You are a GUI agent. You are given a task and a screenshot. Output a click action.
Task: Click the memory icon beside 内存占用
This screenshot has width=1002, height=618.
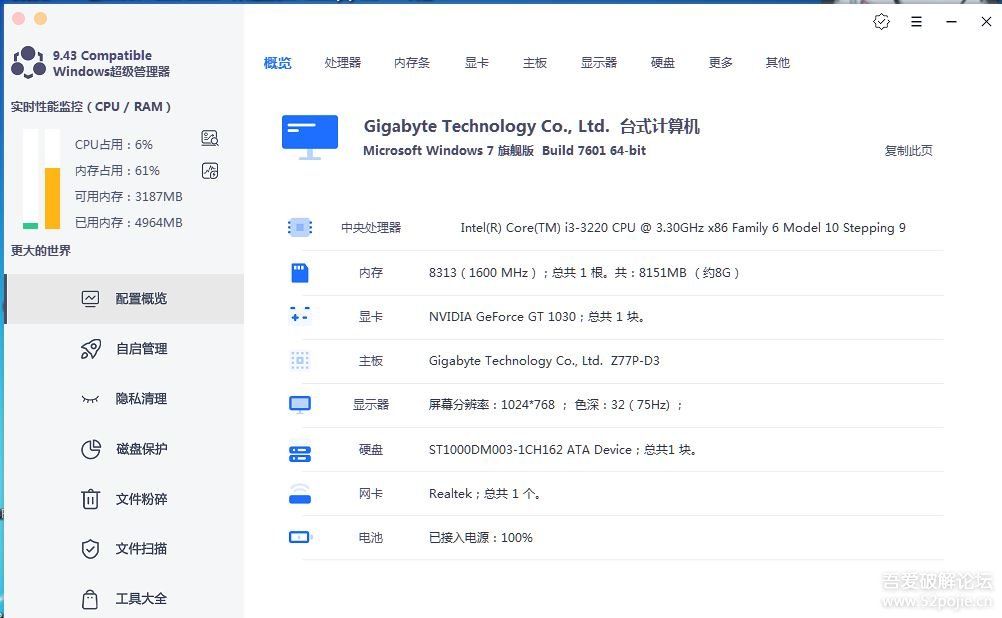[210, 171]
